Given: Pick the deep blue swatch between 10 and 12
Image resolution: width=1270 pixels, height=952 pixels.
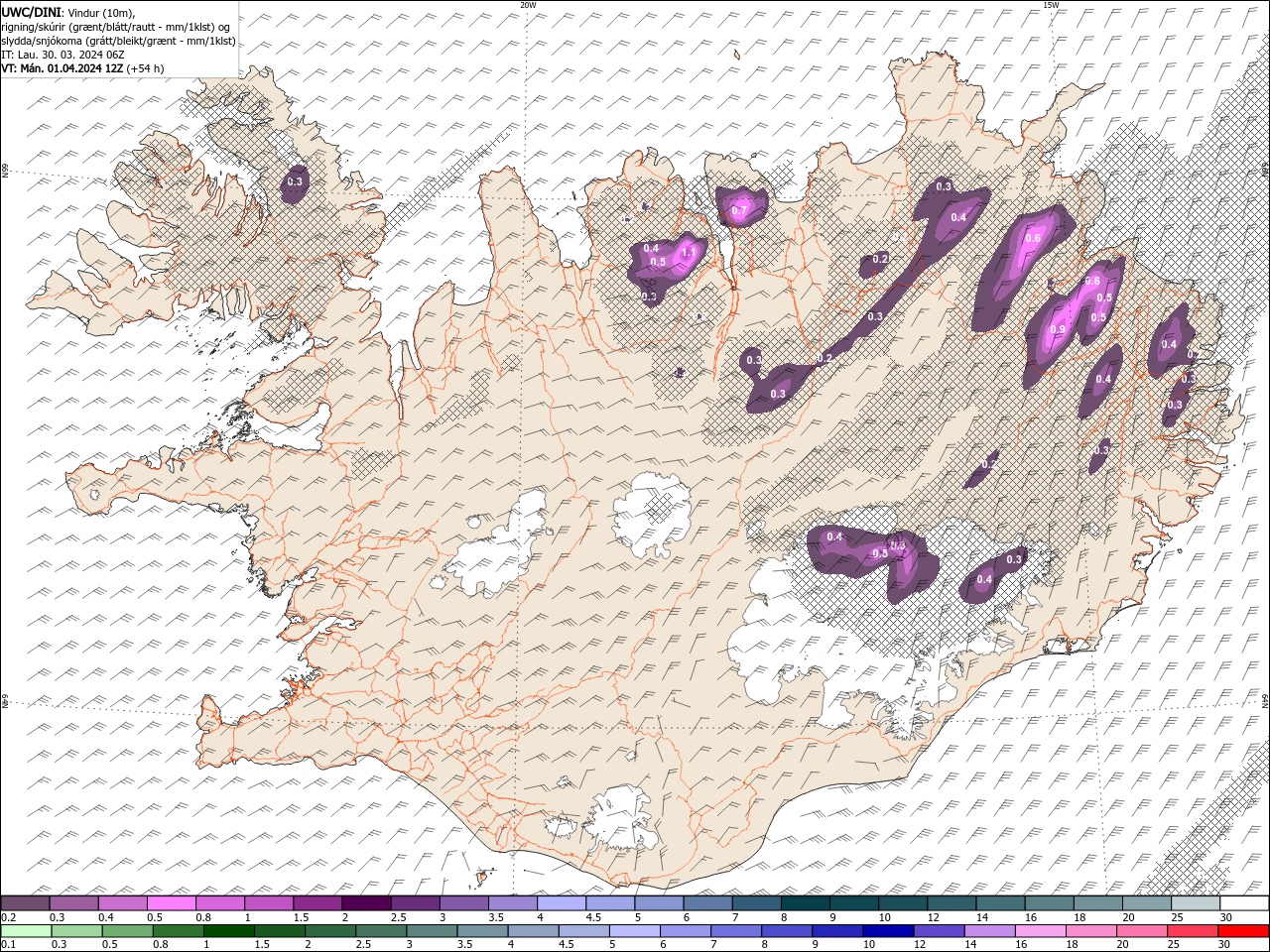Looking at the screenshot, I should [x=887, y=931].
